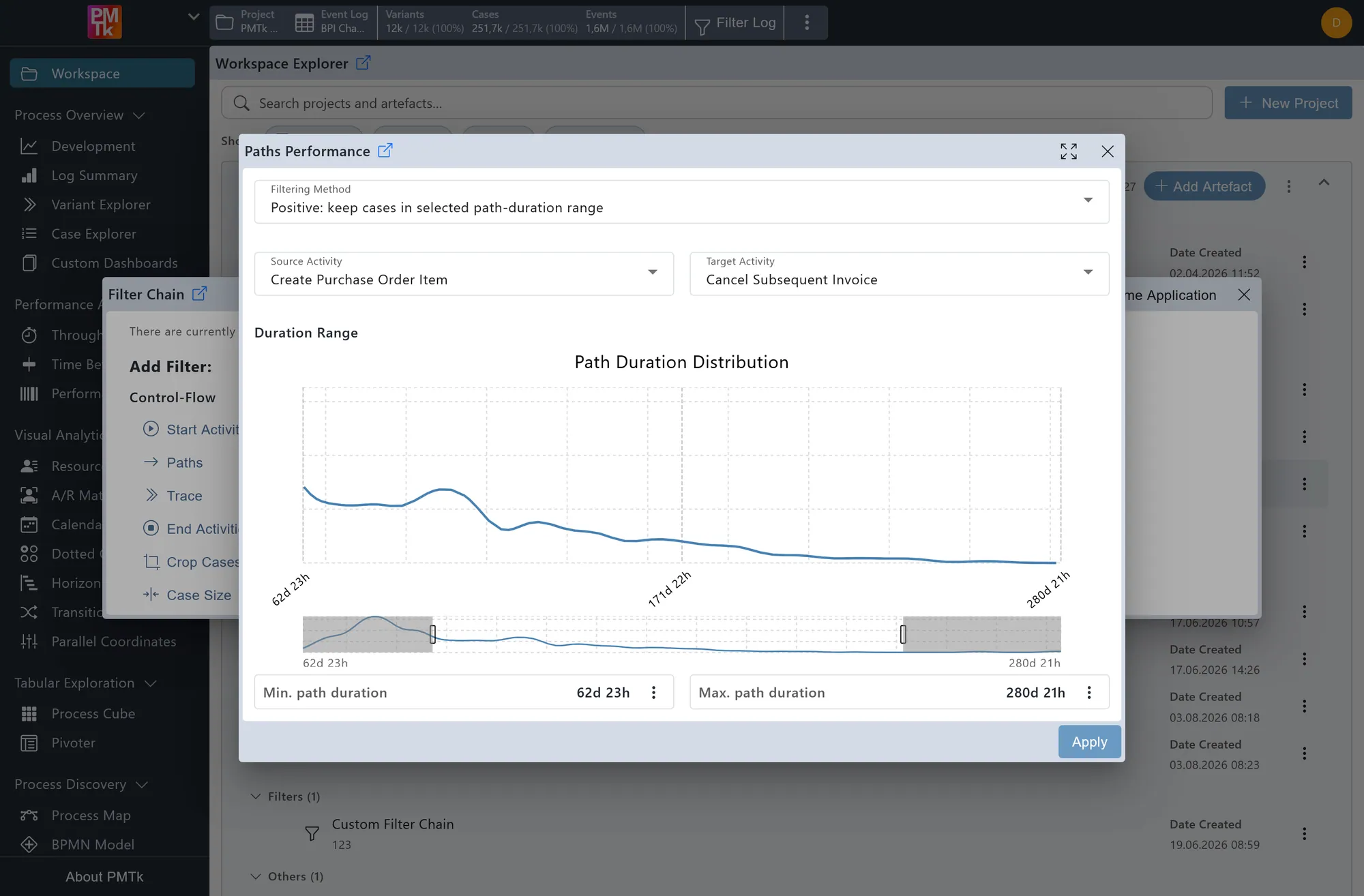Viewport: 1364px width, 896px height.
Task: Click the search projects and artefacts field
Action: [x=716, y=103]
